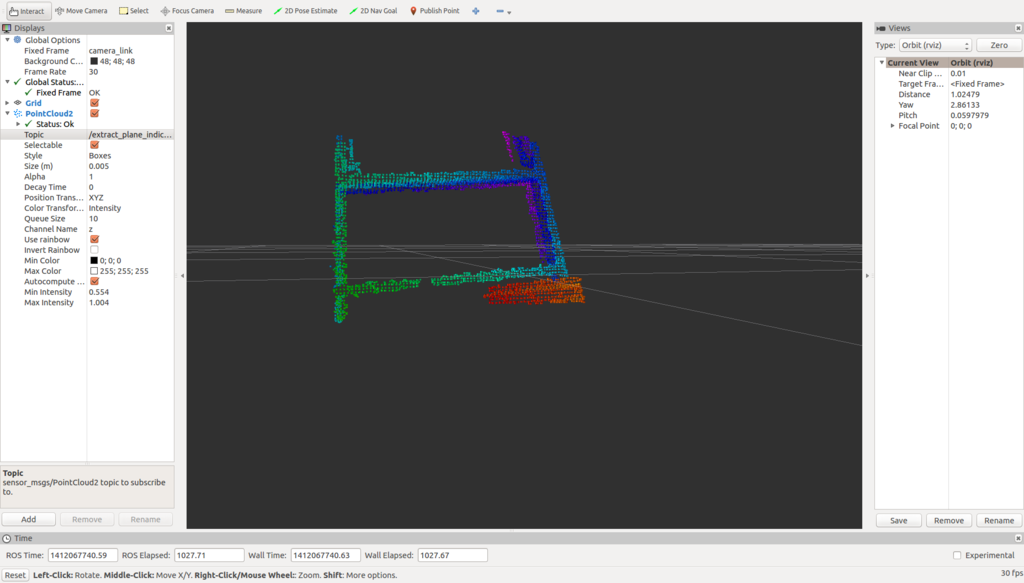The image size is (1024, 583).
Task: Select the Move Camera tool
Action: point(81,11)
